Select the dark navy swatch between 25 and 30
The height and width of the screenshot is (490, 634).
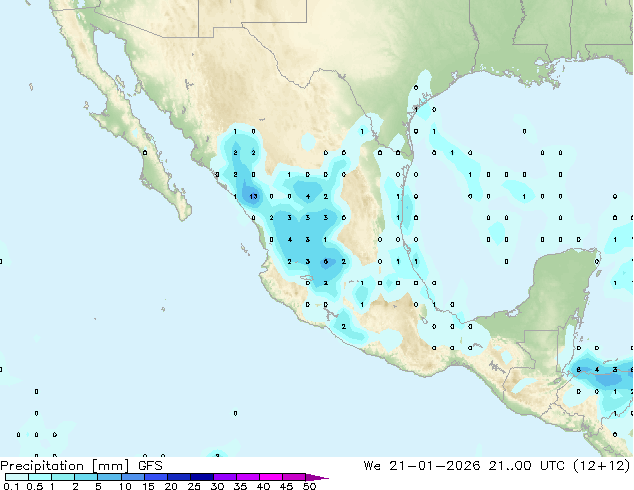tap(201, 477)
